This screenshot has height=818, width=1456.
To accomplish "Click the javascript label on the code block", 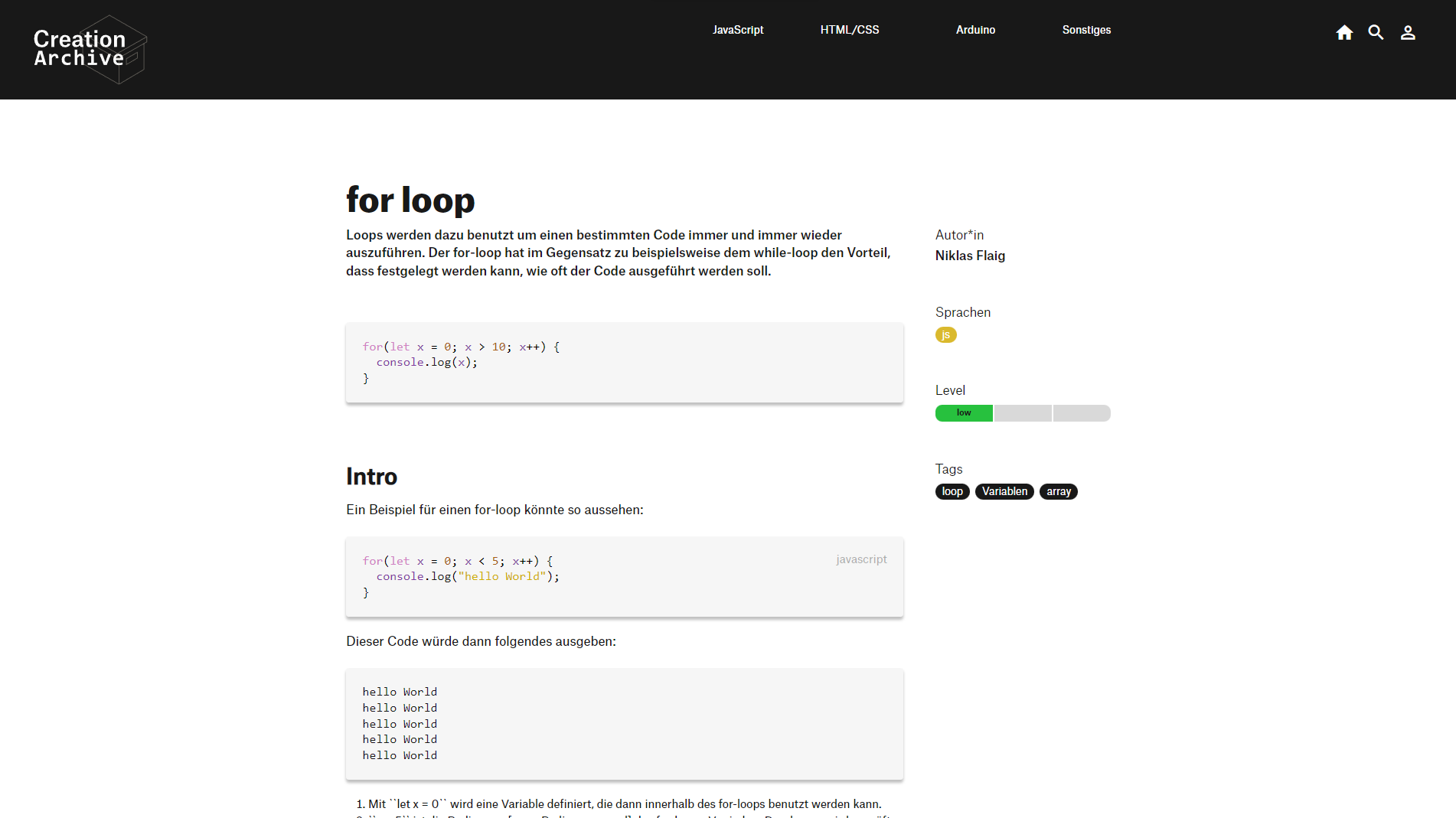I will click(861, 559).
